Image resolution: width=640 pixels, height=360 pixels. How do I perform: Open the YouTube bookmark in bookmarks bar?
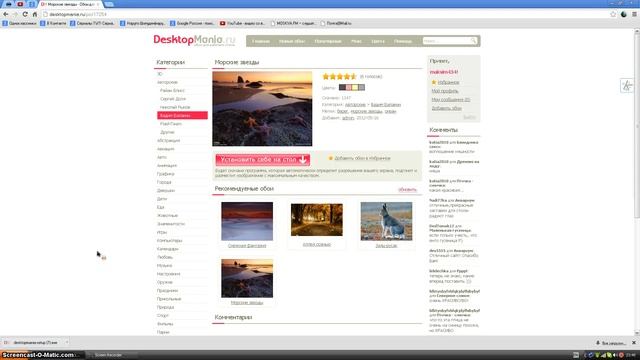(x=242, y=24)
